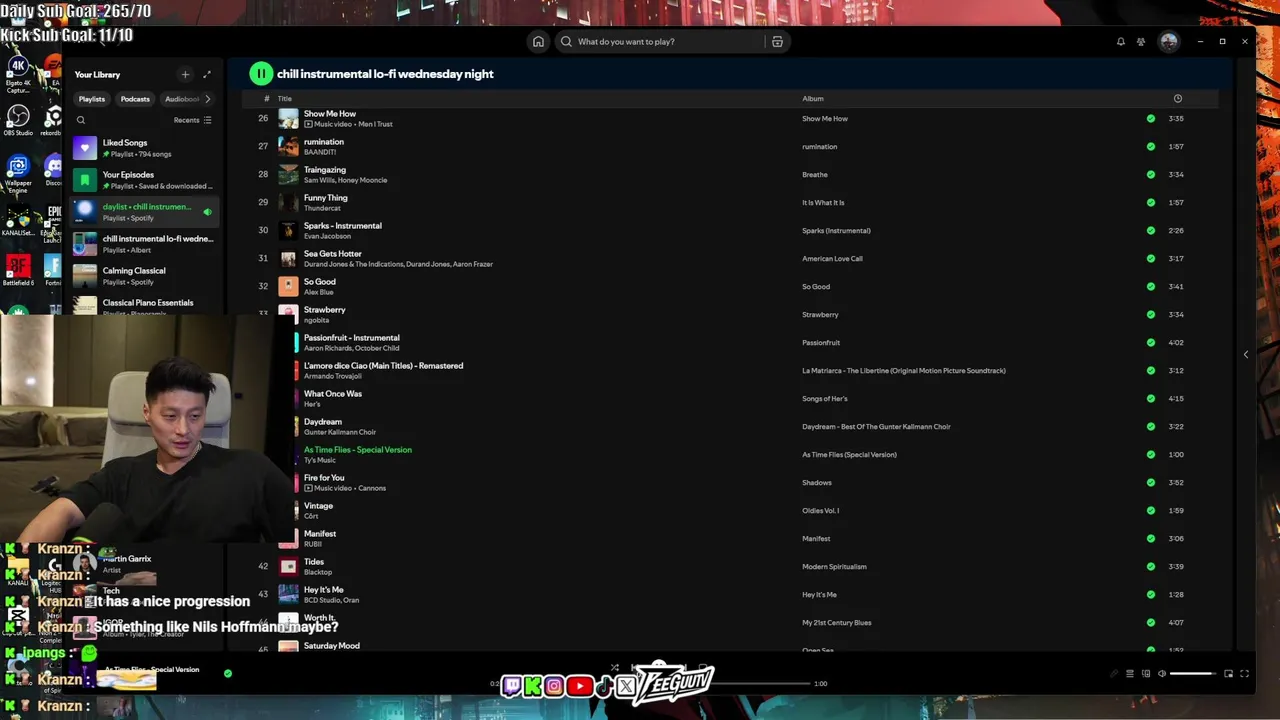Sort tracks by duration clock icon

coord(1177,98)
